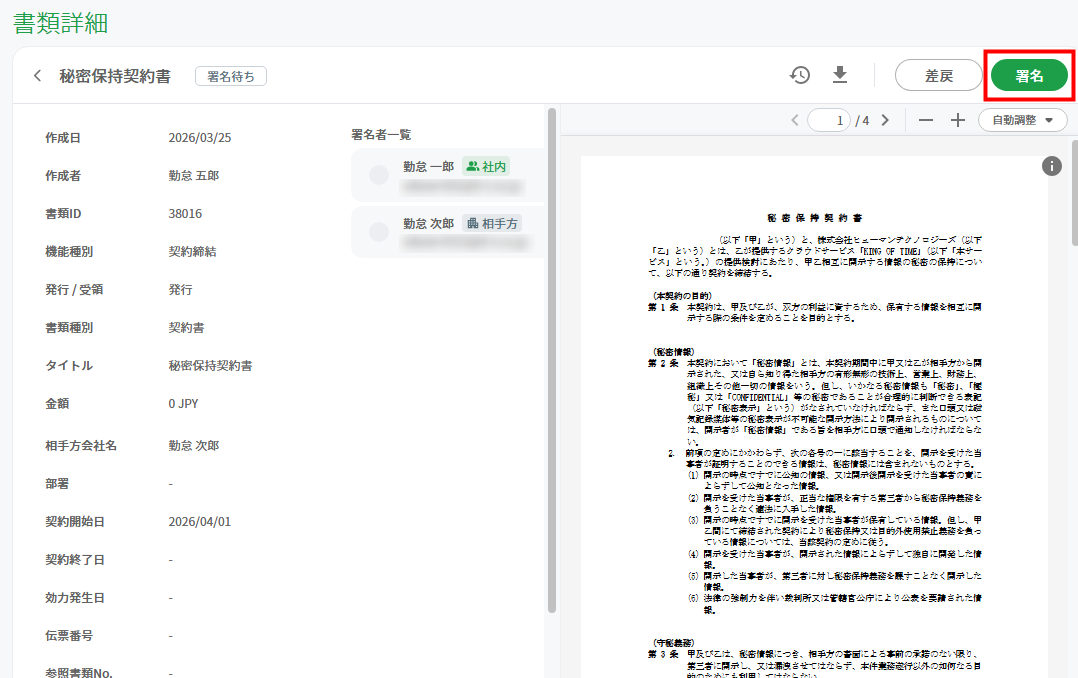Viewport: 1078px width, 678px height.
Task: Click the green 署名 button
Action: [x=1029, y=76]
